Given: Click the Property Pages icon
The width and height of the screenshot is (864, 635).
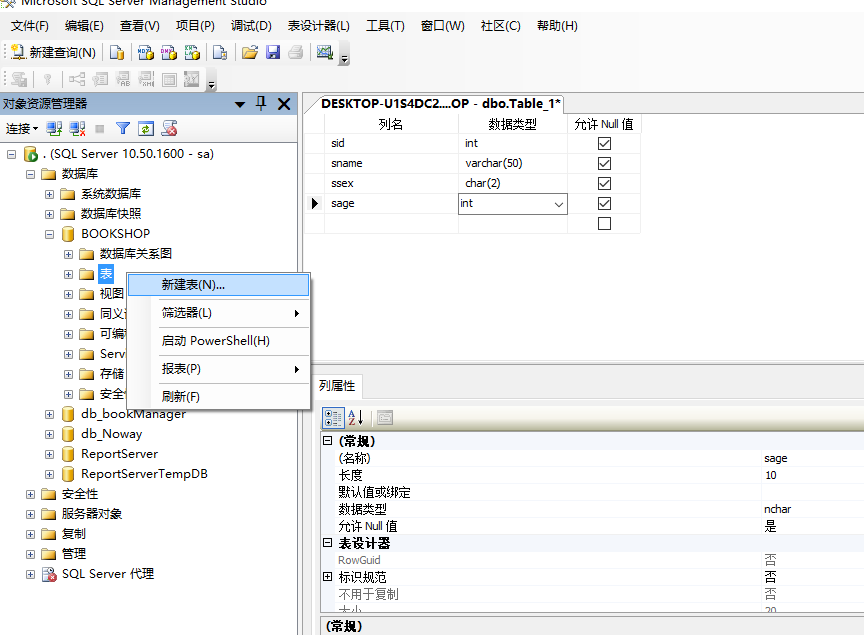Looking at the screenshot, I should pyautogui.click(x=385, y=418).
